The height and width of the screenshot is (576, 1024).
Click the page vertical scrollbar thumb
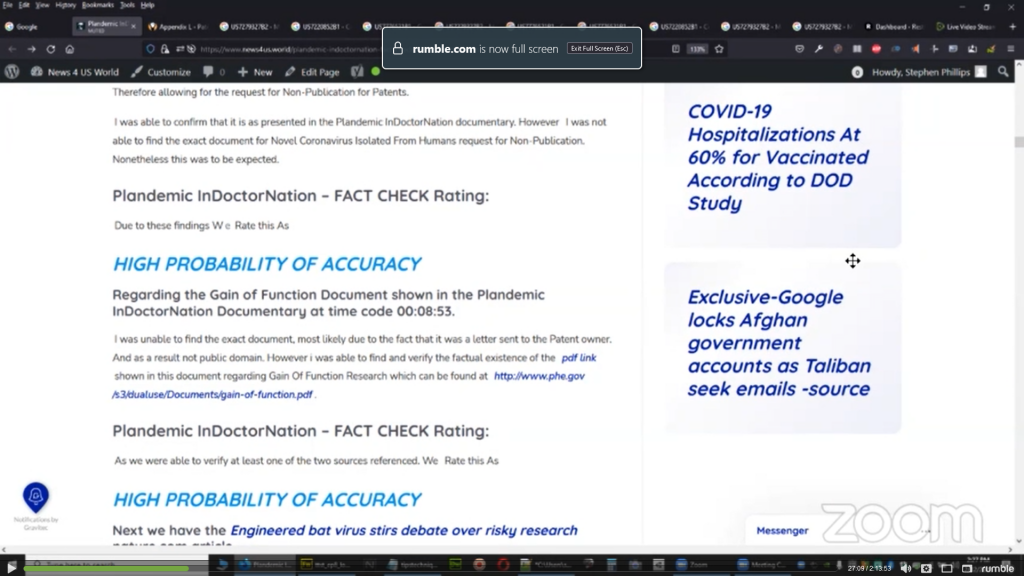pos(1019,142)
